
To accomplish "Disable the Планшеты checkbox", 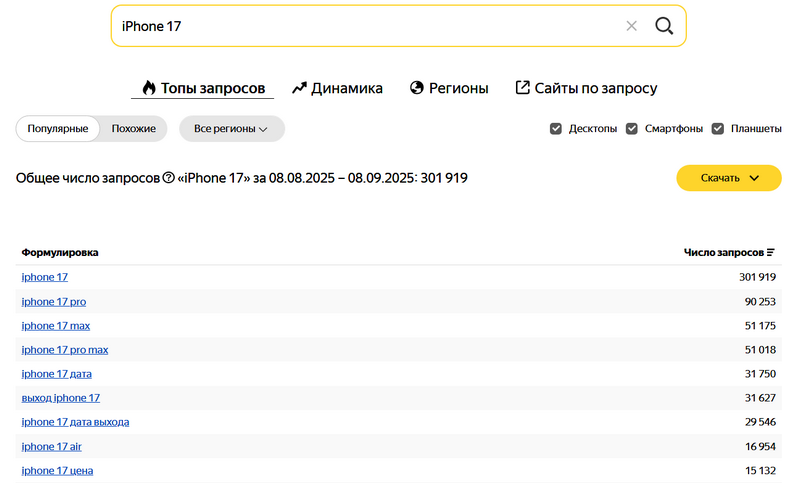I will click(717, 129).
